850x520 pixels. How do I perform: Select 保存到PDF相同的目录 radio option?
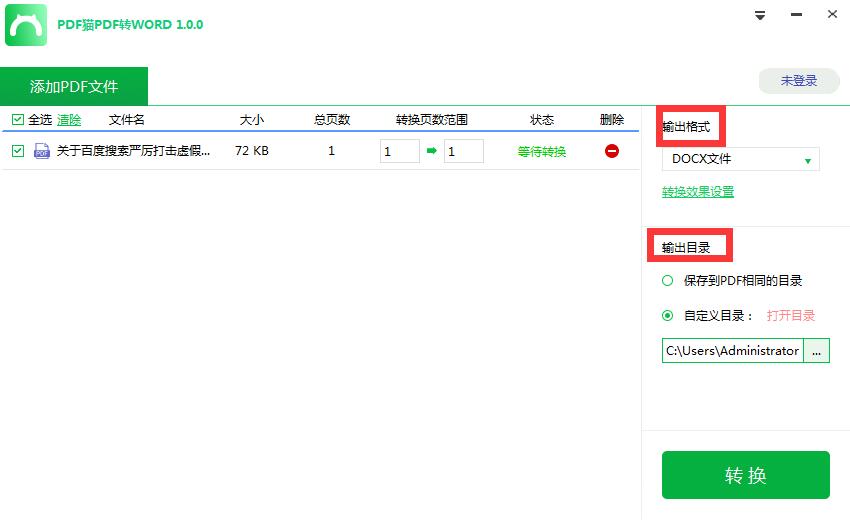pos(668,281)
